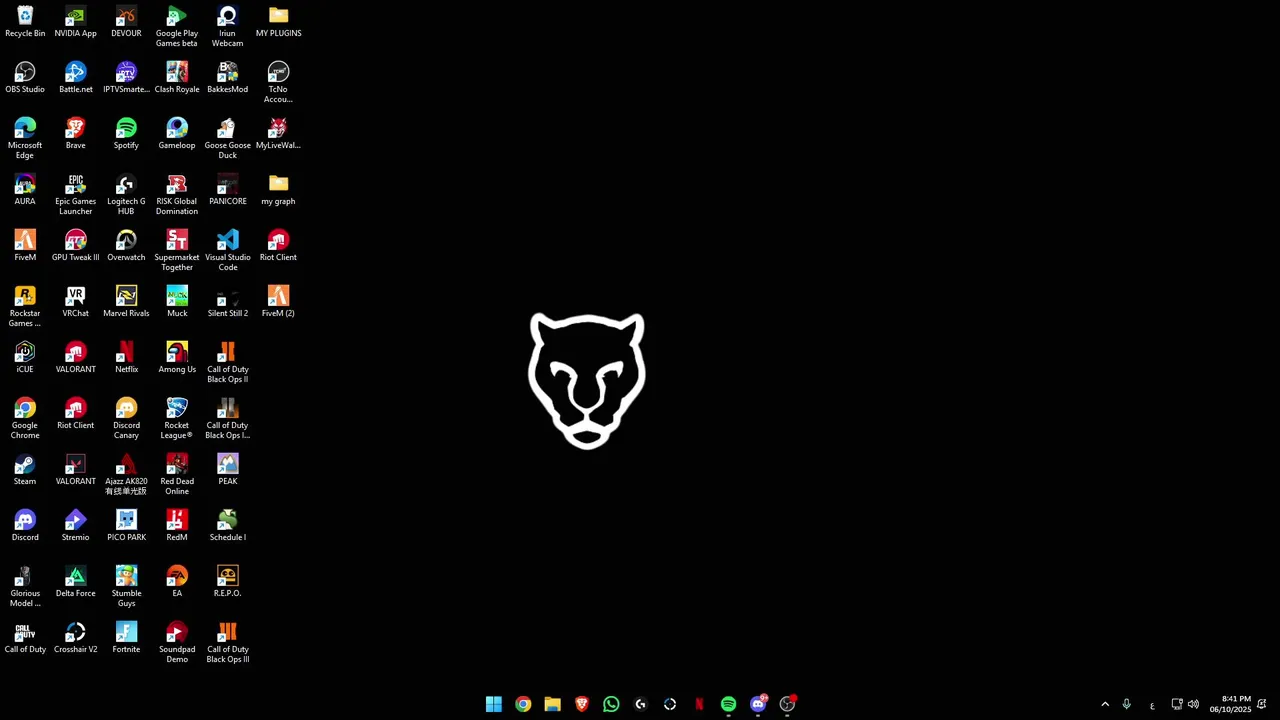Image resolution: width=1280 pixels, height=720 pixels.
Task: Select the VRChat shortcut
Action: 76,302
